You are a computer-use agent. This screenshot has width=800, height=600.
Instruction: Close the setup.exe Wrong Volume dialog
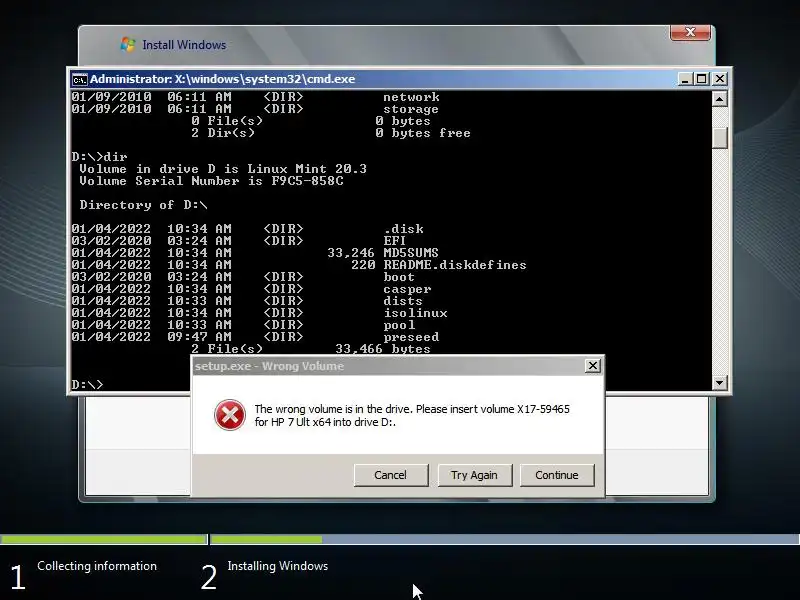coord(592,366)
